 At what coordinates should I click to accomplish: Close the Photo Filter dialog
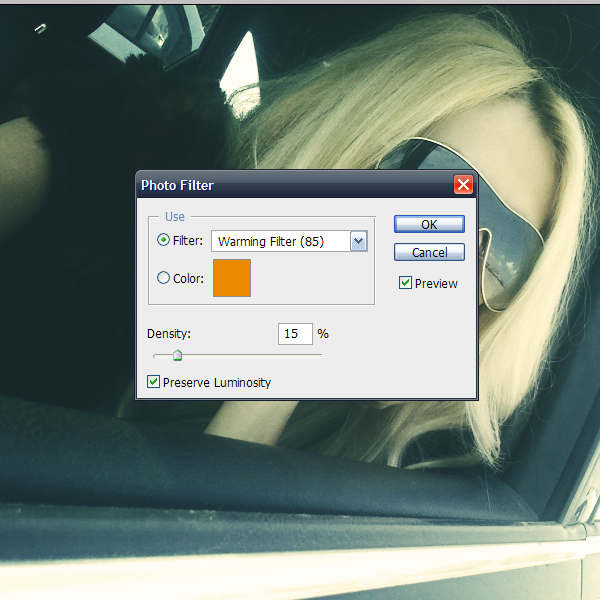point(463,185)
